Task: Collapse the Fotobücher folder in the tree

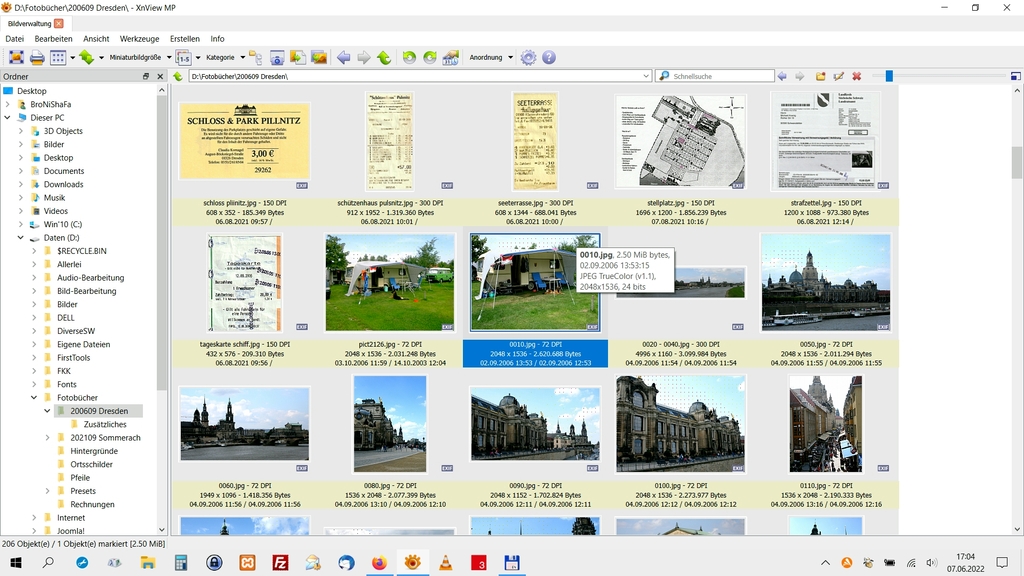Action: 33,398
